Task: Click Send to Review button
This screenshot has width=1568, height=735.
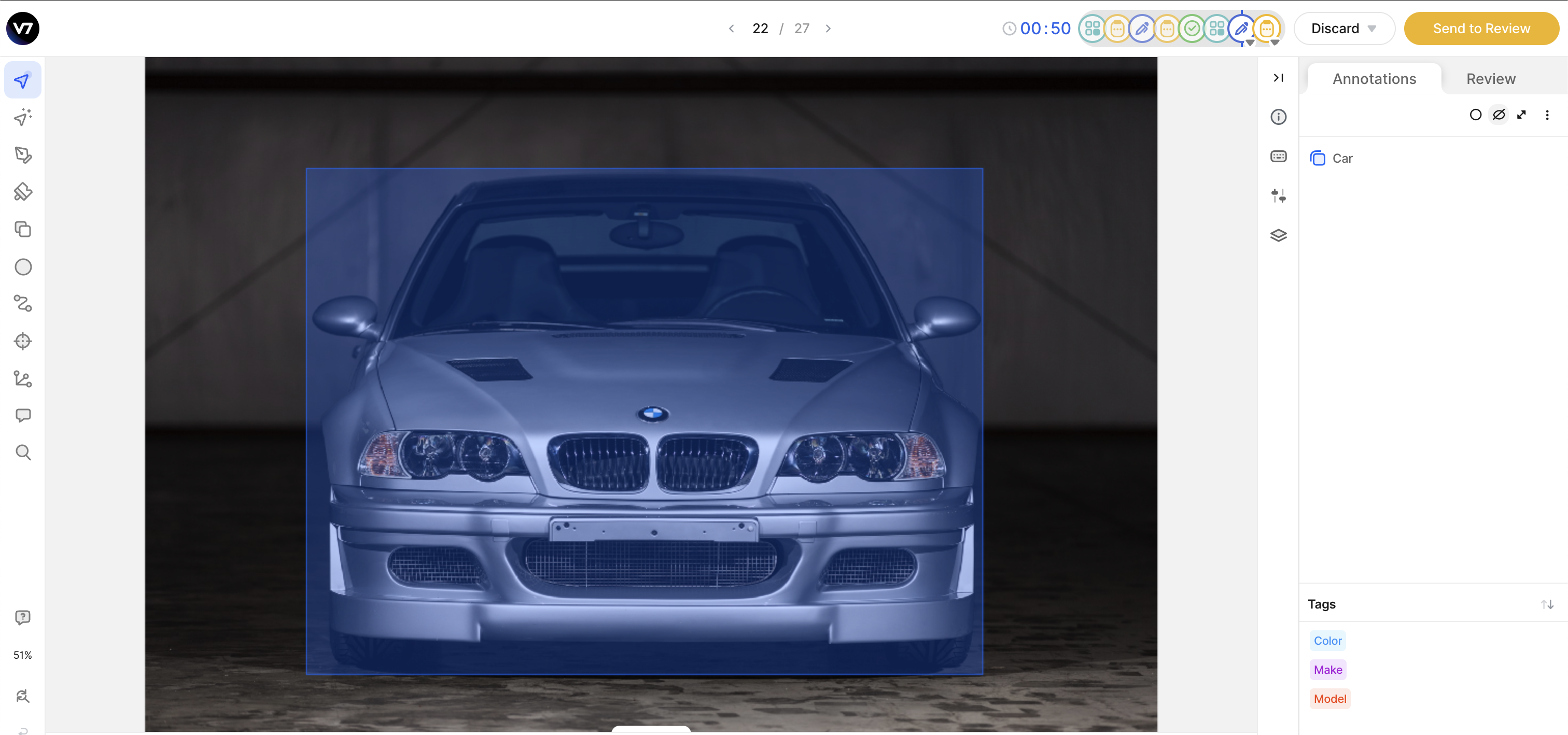Action: pos(1480,29)
